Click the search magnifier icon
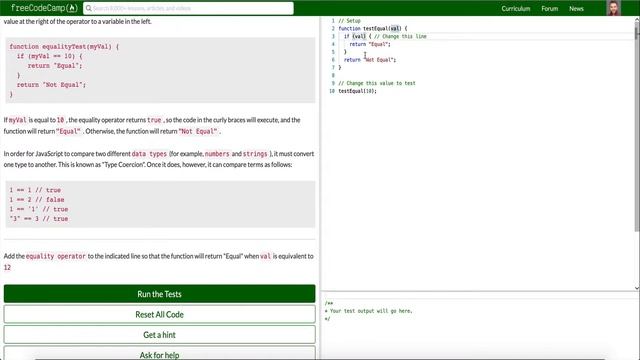640x360 pixels. pos(89,8)
